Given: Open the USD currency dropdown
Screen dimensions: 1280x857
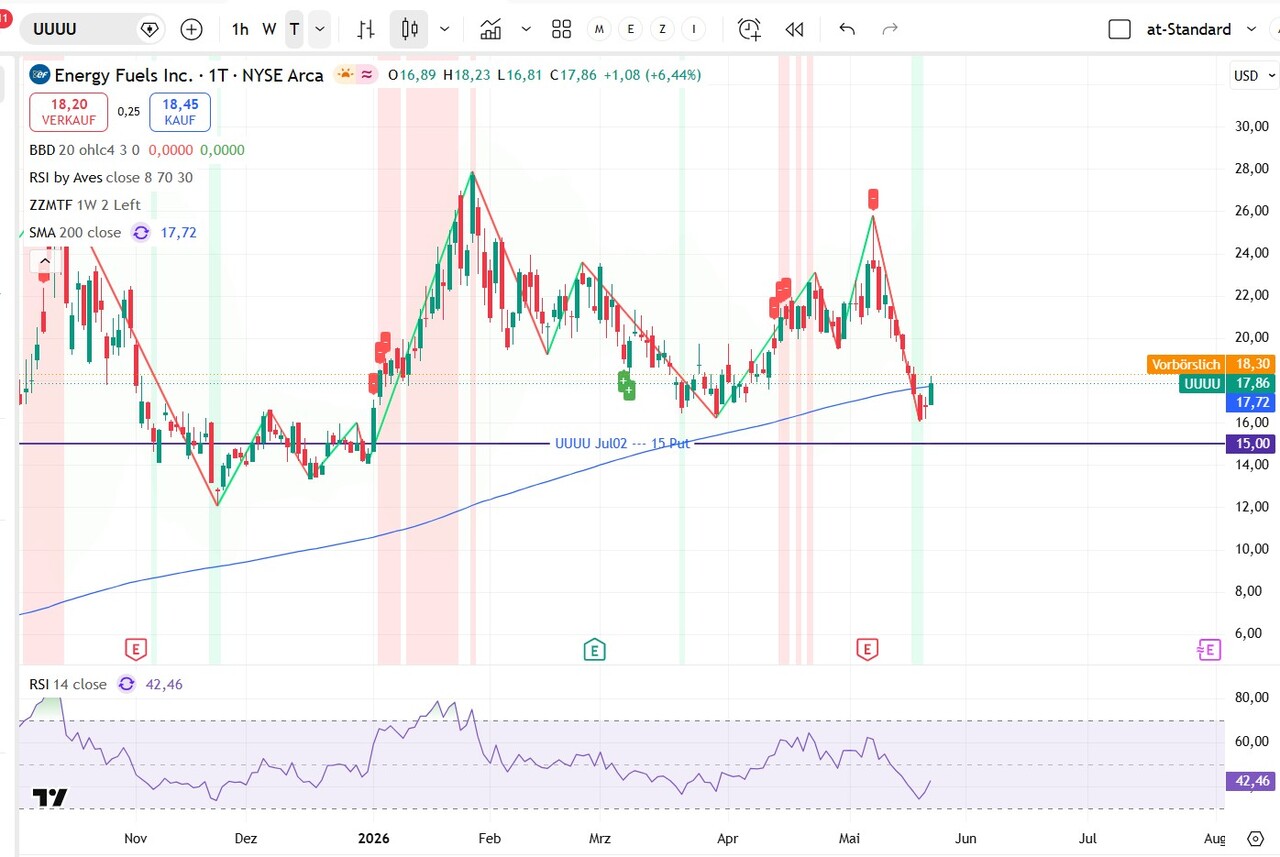Looking at the screenshot, I should 1254,75.
